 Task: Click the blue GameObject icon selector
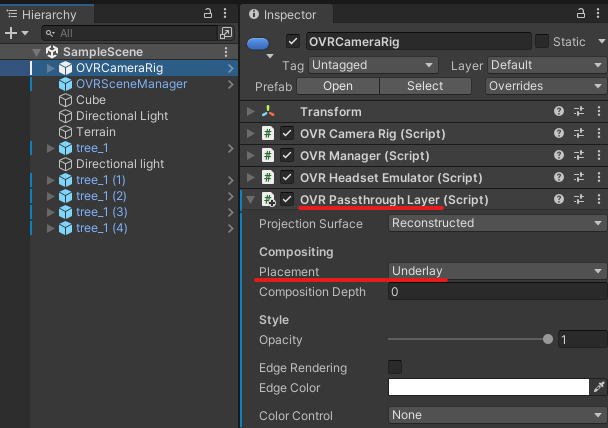(259, 44)
